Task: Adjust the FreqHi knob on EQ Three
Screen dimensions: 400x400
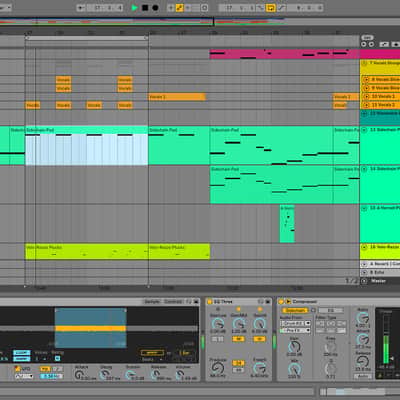Action: click(260, 368)
